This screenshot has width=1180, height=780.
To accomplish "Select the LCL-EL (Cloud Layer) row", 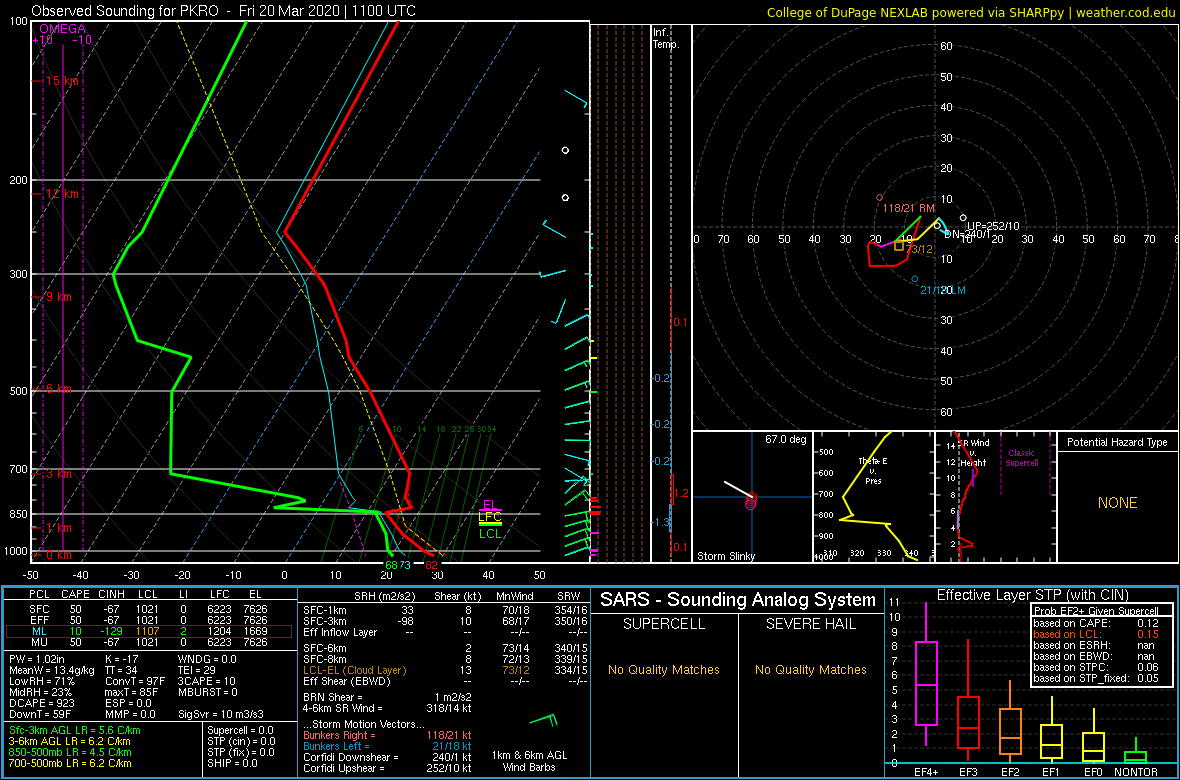I will [x=446, y=670].
